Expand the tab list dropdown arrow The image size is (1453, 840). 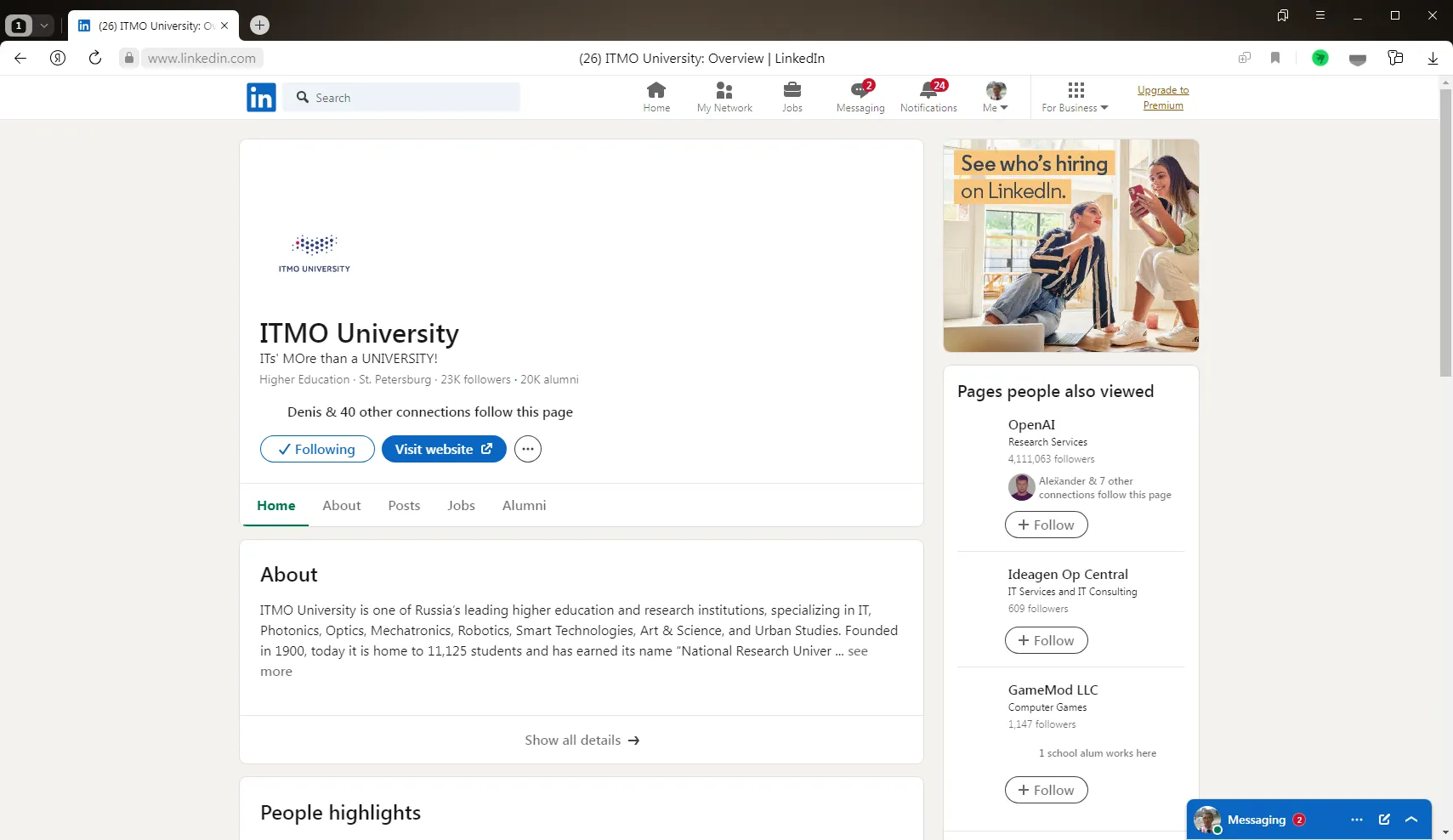(44, 26)
